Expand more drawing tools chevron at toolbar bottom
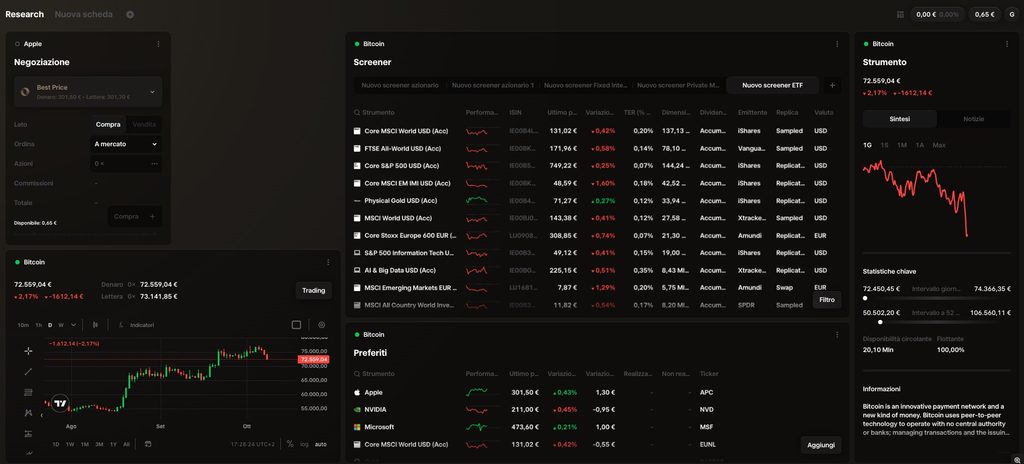The width and height of the screenshot is (1024, 464). point(28,452)
